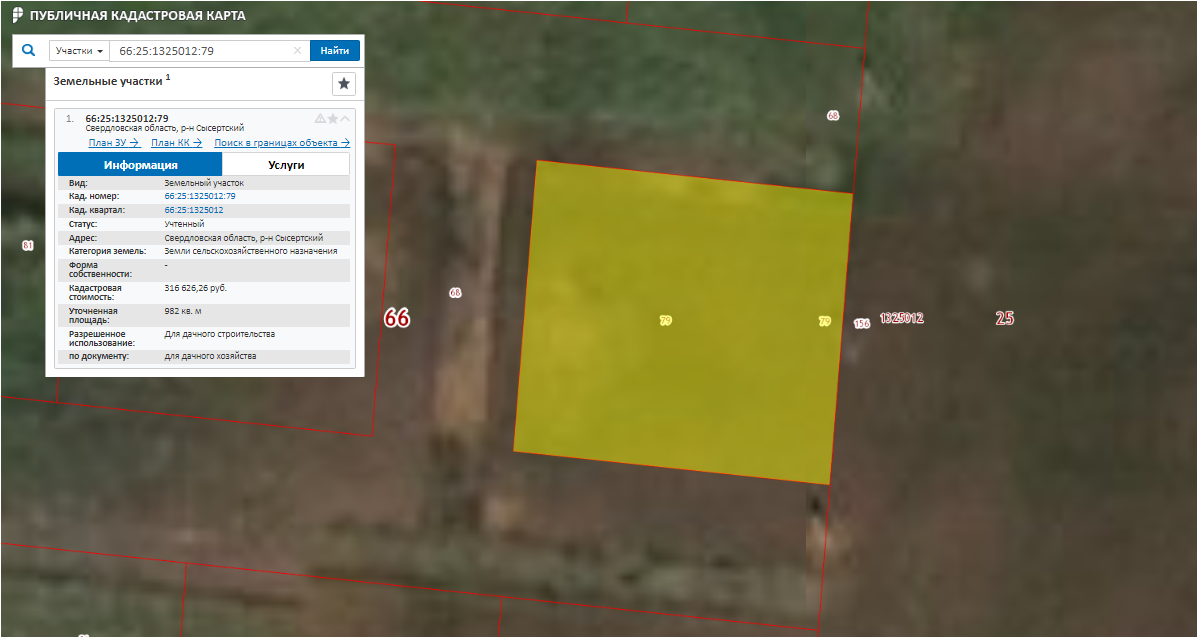This screenshot has width=1198, height=638.
Task: Open favorites with the star button
Action: click(344, 84)
